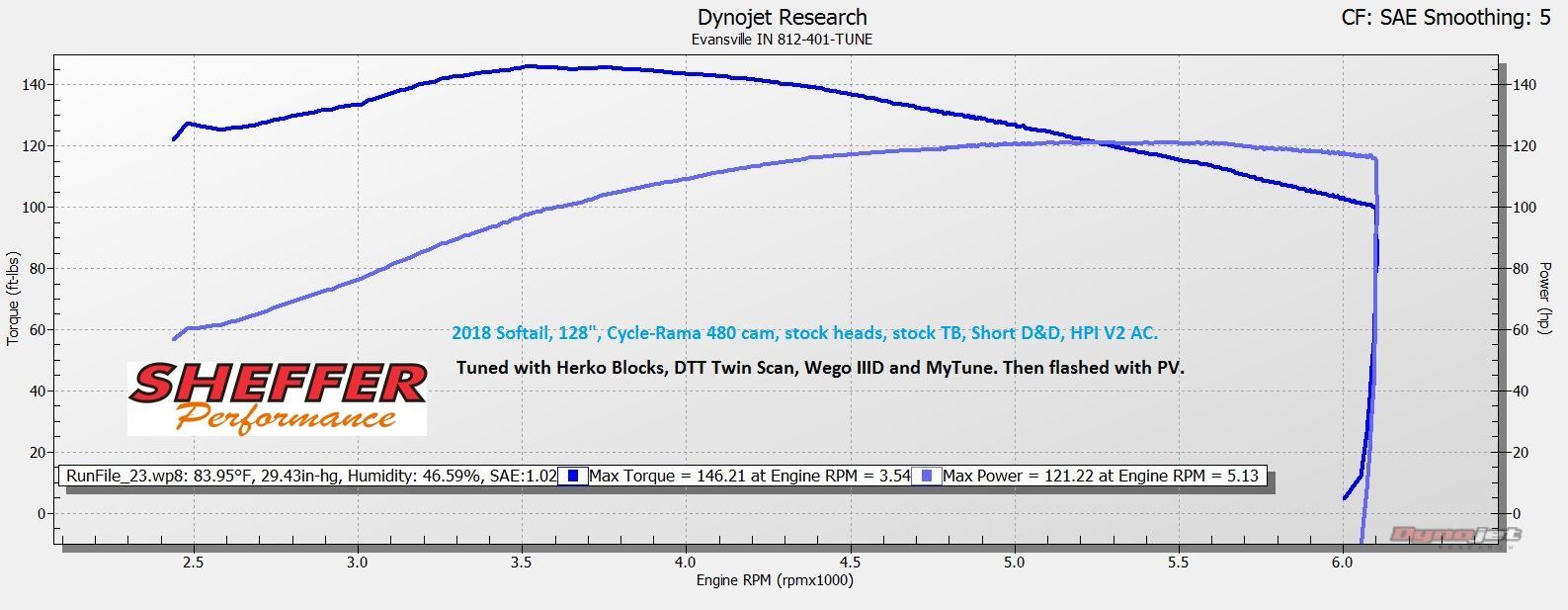Click the Dynojet watermark logo
Viewport: 1568px width, 610px height.
point(1455,536)
